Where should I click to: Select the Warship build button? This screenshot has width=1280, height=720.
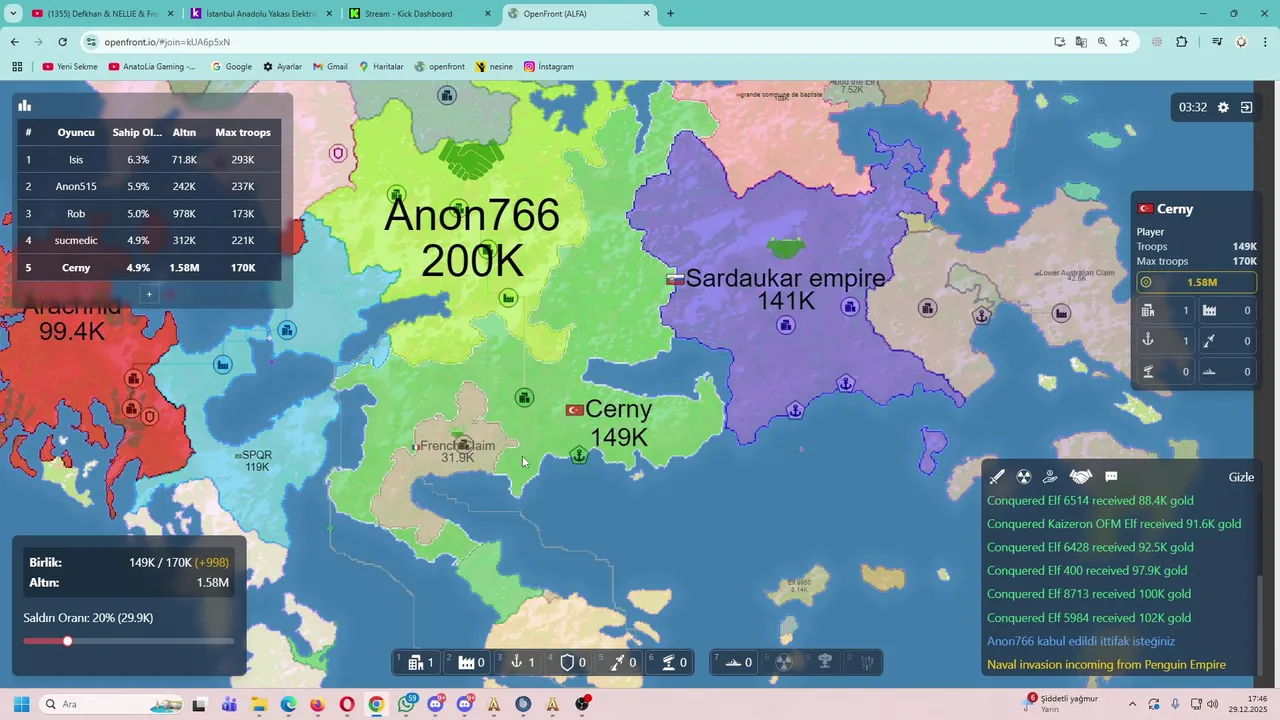(x=736, y=662)
